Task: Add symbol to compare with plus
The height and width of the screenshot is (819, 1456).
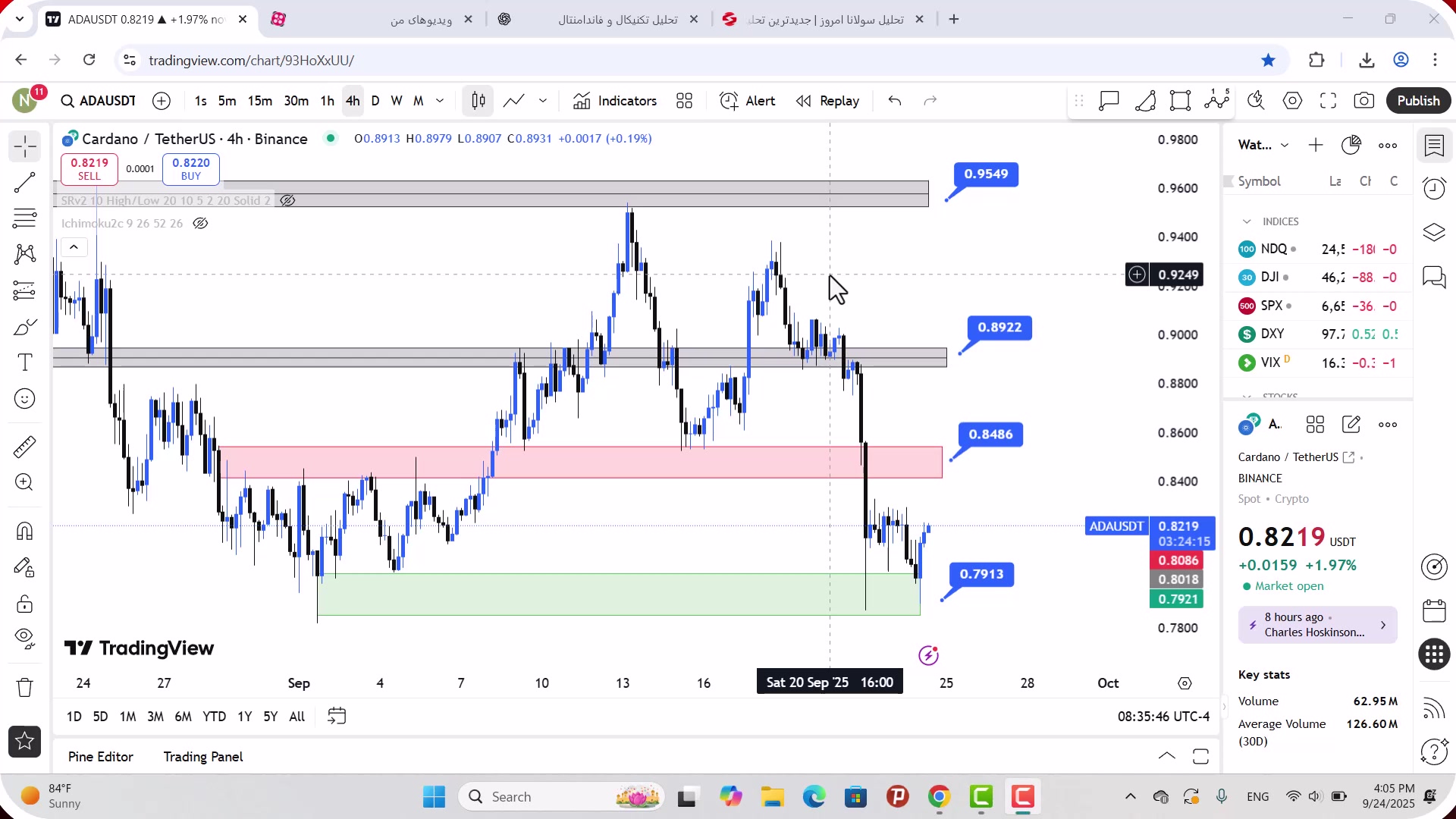Action: tap(162, 101)
